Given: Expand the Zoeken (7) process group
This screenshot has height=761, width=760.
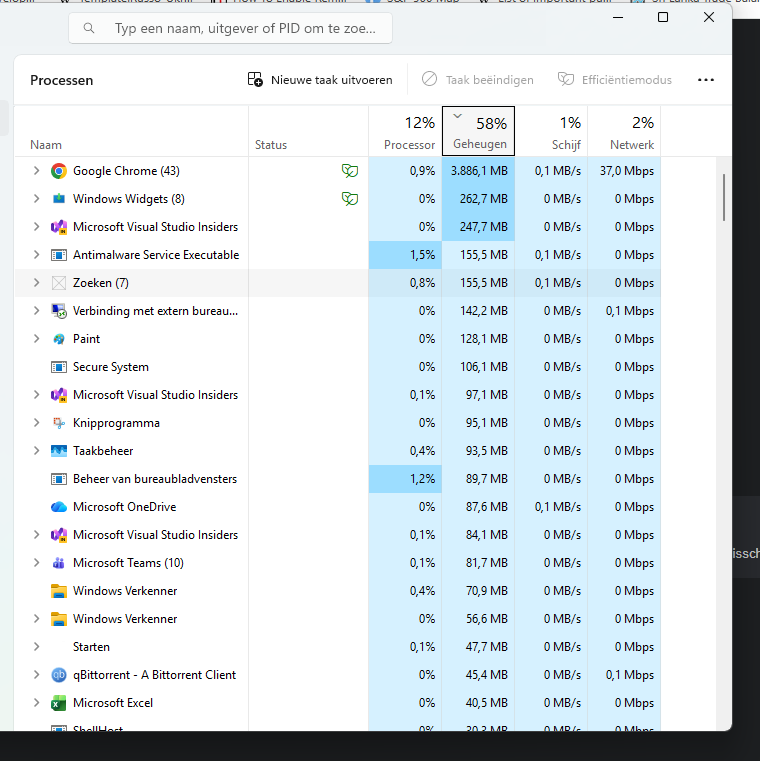Looking at the screenshot, I should click(x=36, y=283).
